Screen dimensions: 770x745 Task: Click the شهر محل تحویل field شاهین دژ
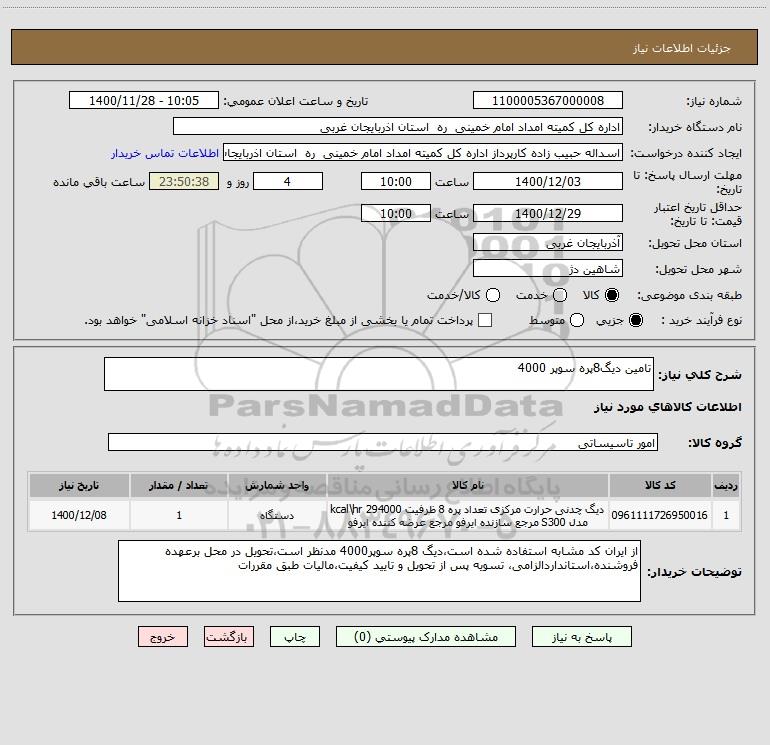click(548, 268)
